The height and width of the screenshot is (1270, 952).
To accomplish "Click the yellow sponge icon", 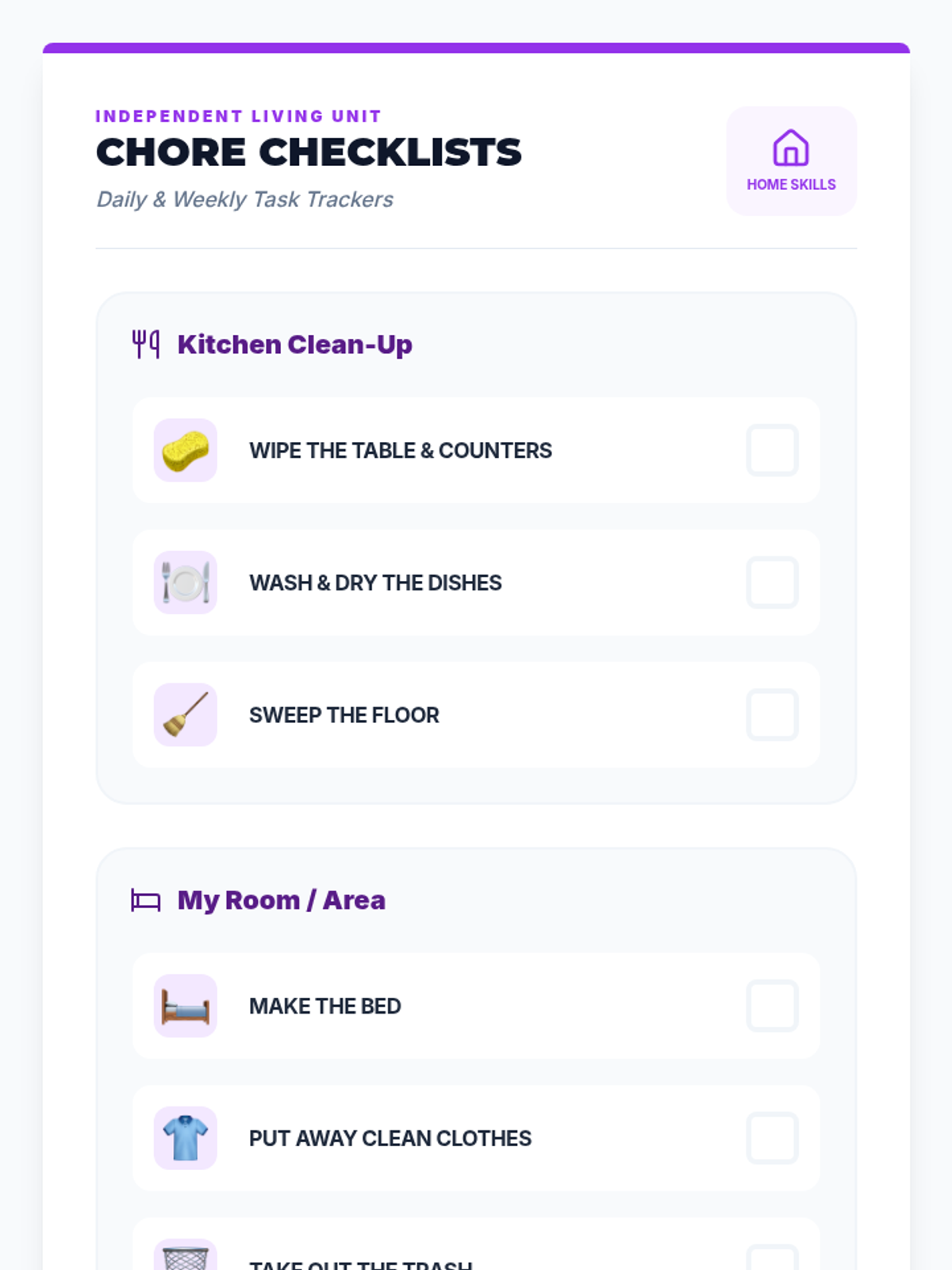I will click(x=186, y=450).
